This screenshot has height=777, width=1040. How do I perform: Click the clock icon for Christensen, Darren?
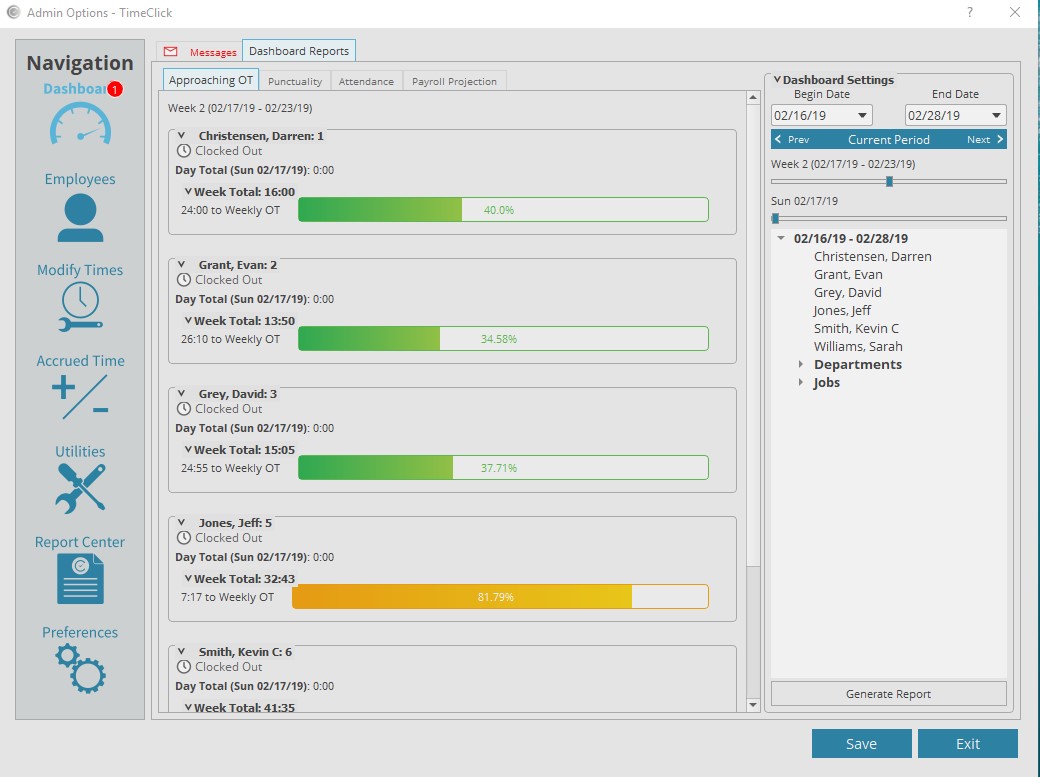[184, 151]
